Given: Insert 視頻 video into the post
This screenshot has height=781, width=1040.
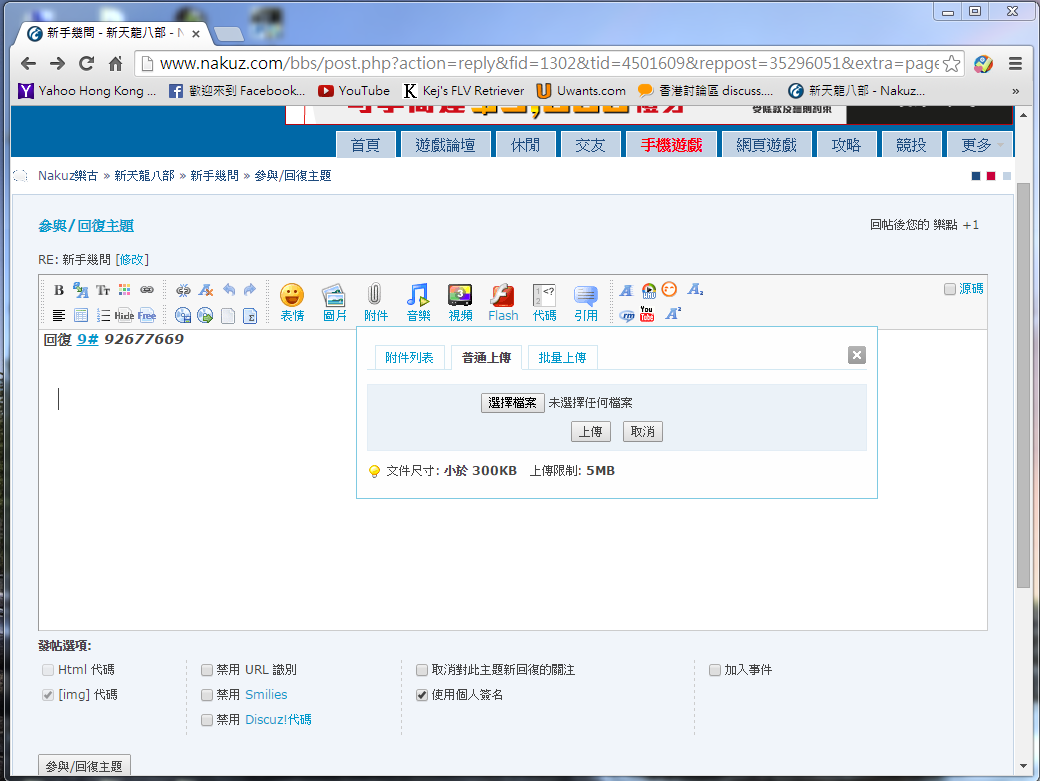Looking at the screenshot, I should coord(460,303).
